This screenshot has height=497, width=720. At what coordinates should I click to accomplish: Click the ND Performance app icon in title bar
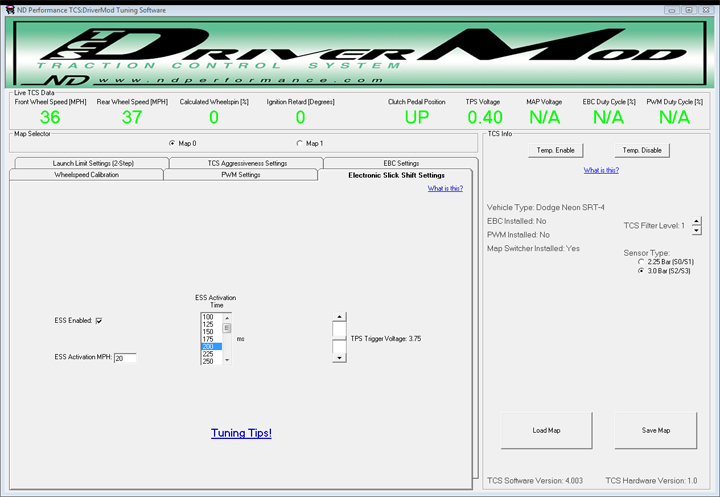[10, 10]
